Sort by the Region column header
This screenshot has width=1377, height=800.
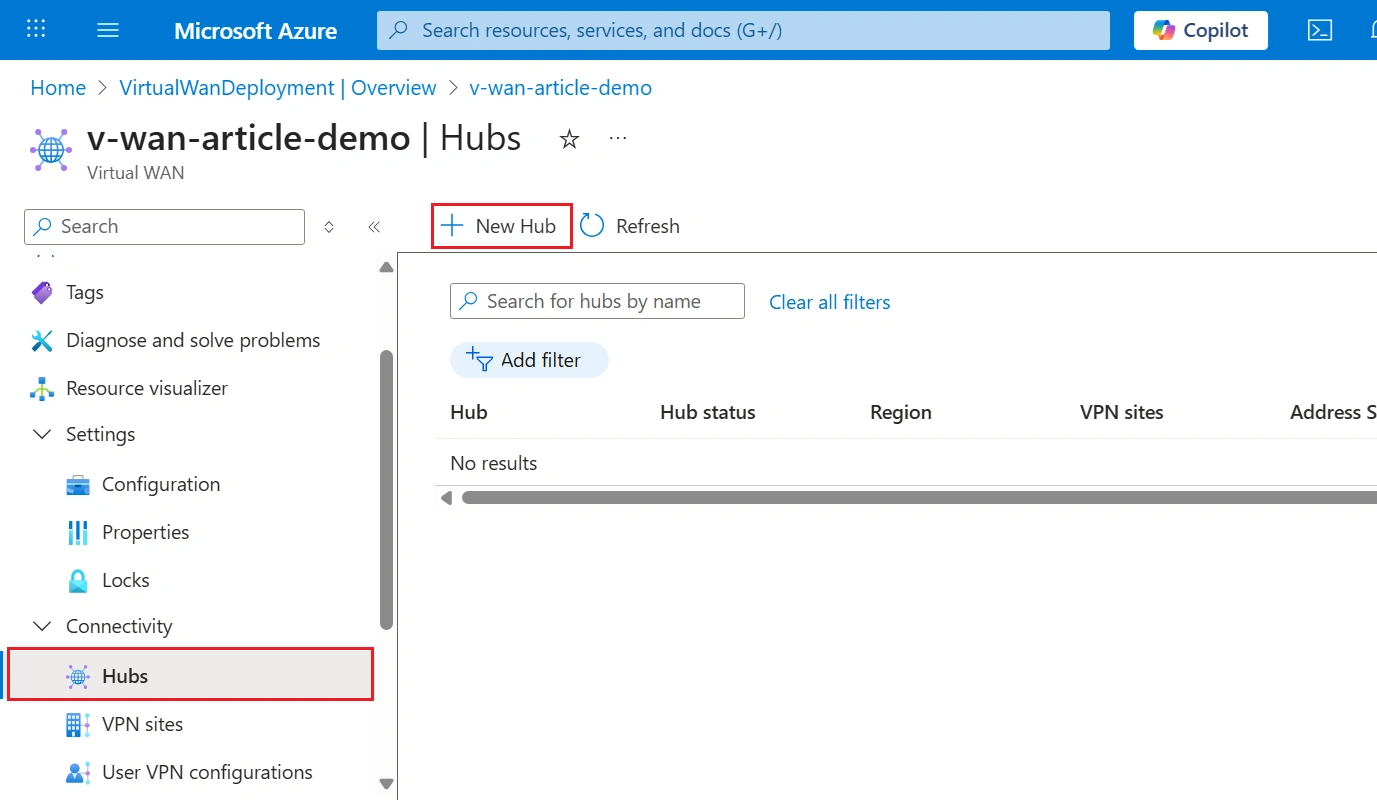(x=901, y=412)
